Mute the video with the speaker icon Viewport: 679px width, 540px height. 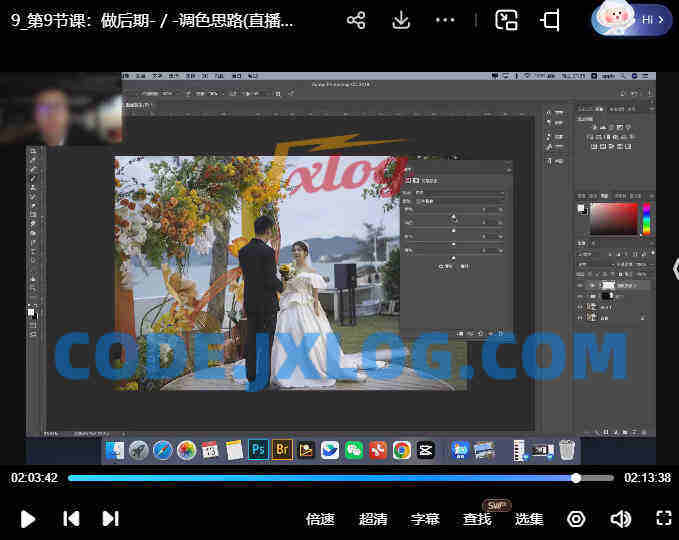click(620, 519)
